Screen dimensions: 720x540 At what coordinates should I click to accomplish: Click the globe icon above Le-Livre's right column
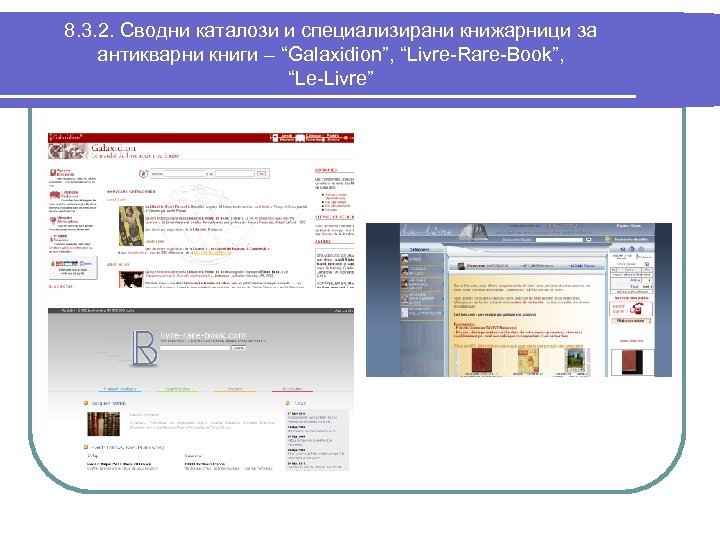(x=632, y=249)
